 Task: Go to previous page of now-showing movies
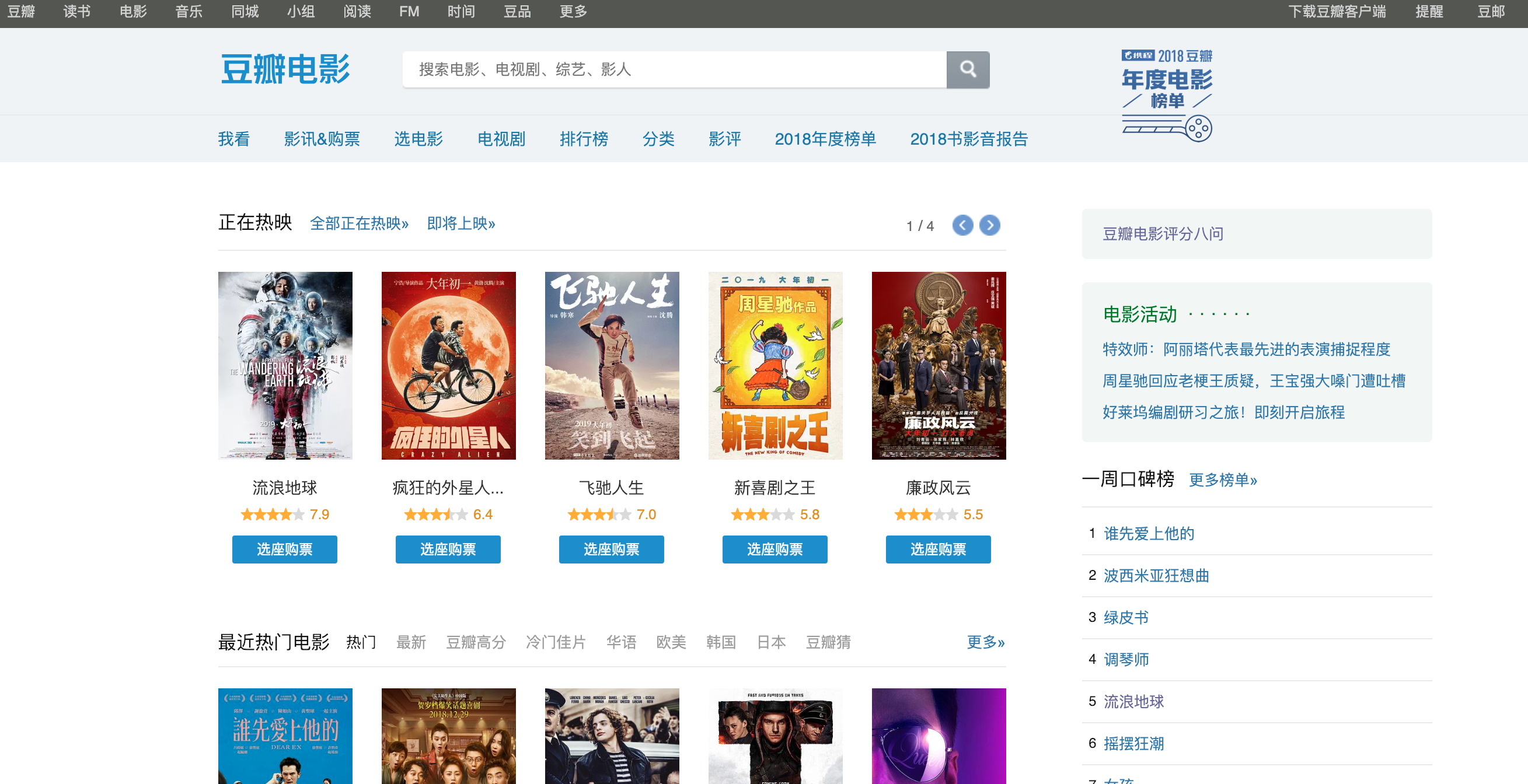(962, 225)
